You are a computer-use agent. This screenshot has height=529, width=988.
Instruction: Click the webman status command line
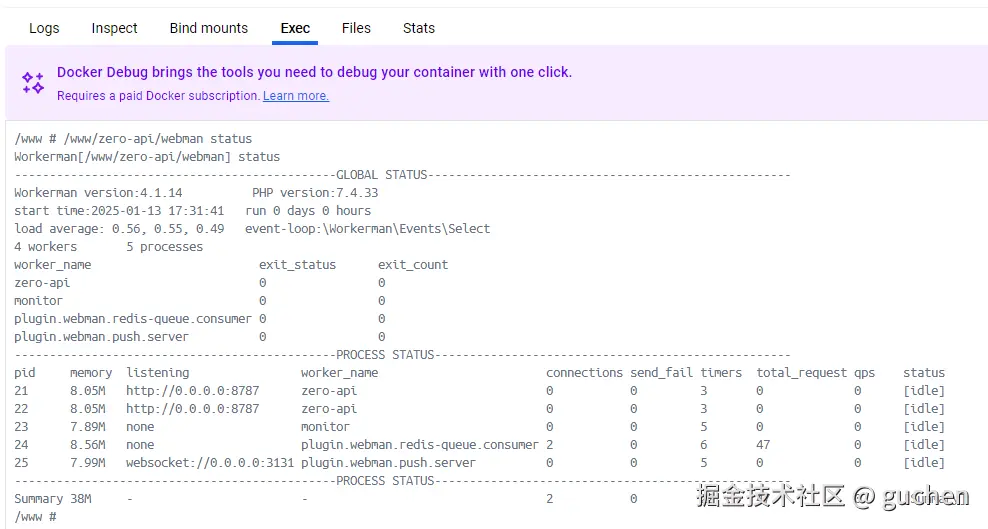[x=133, y=139]
